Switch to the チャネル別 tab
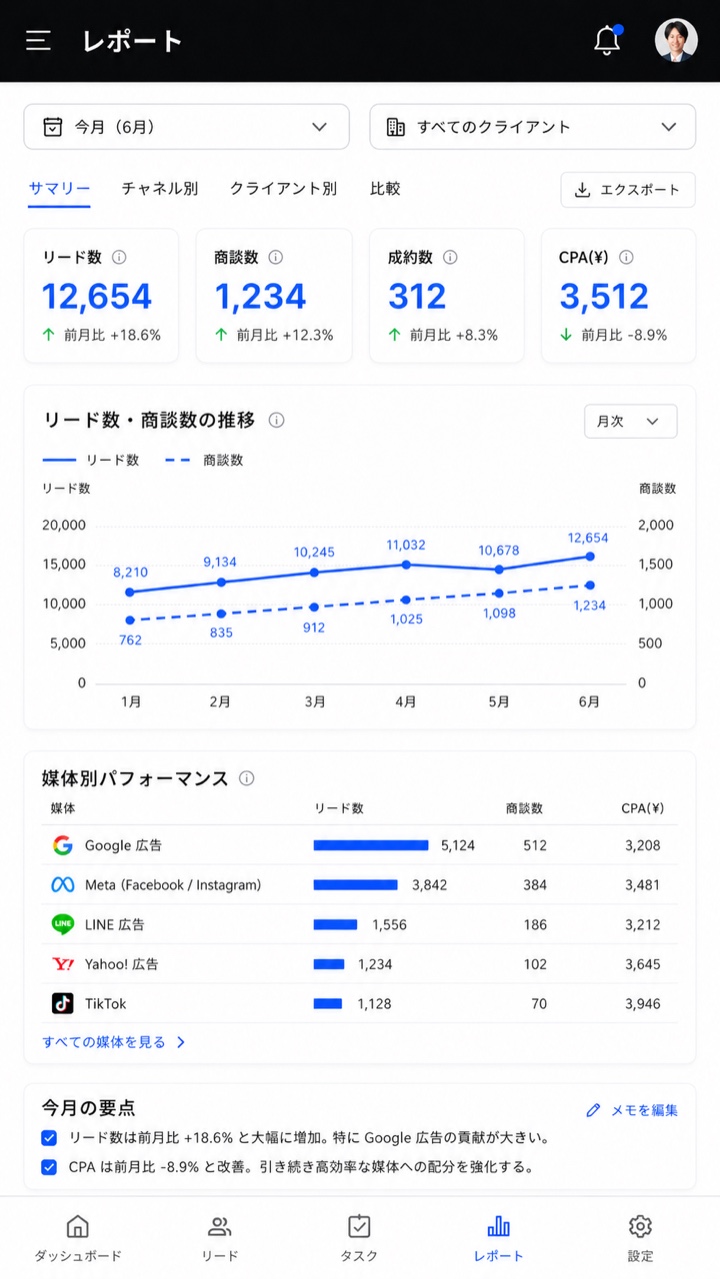The image size is (720, 1279). click(160, 188)
